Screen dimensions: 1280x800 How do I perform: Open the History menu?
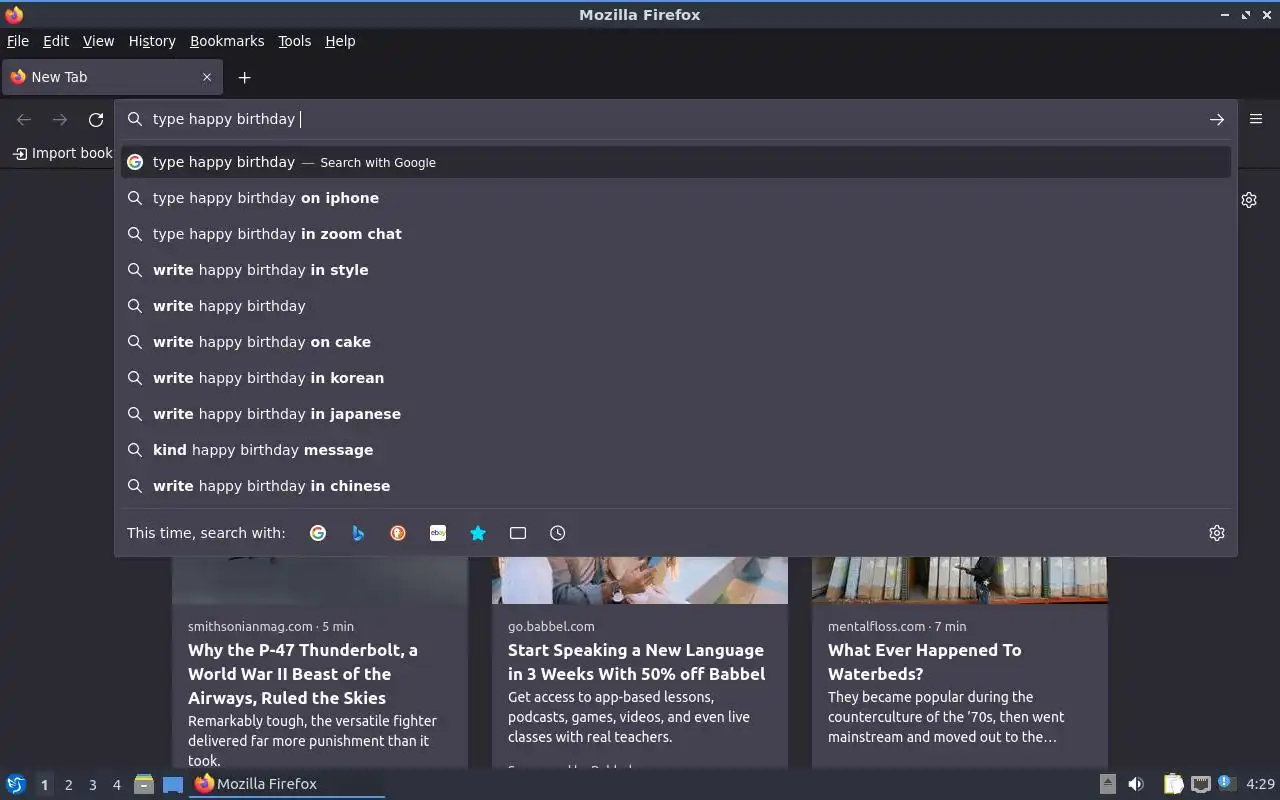pos(152,41)
